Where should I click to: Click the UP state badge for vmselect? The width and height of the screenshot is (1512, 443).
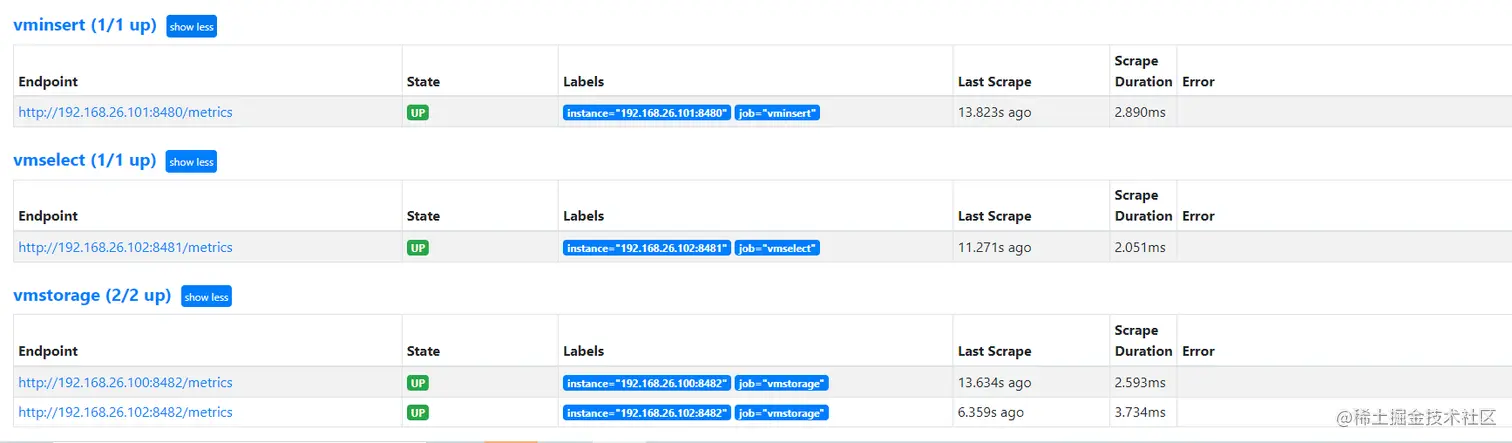point(418,247)
